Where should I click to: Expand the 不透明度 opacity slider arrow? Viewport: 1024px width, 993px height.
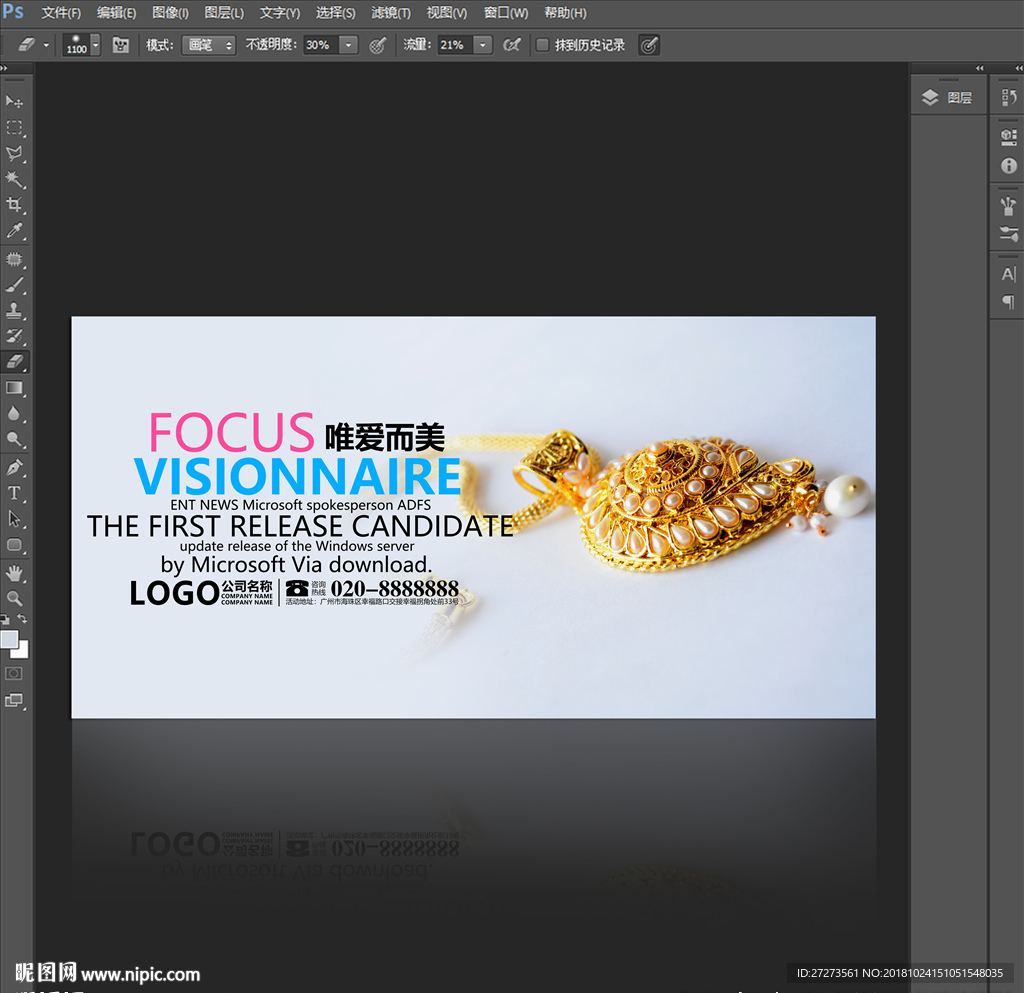coord(348,45)
